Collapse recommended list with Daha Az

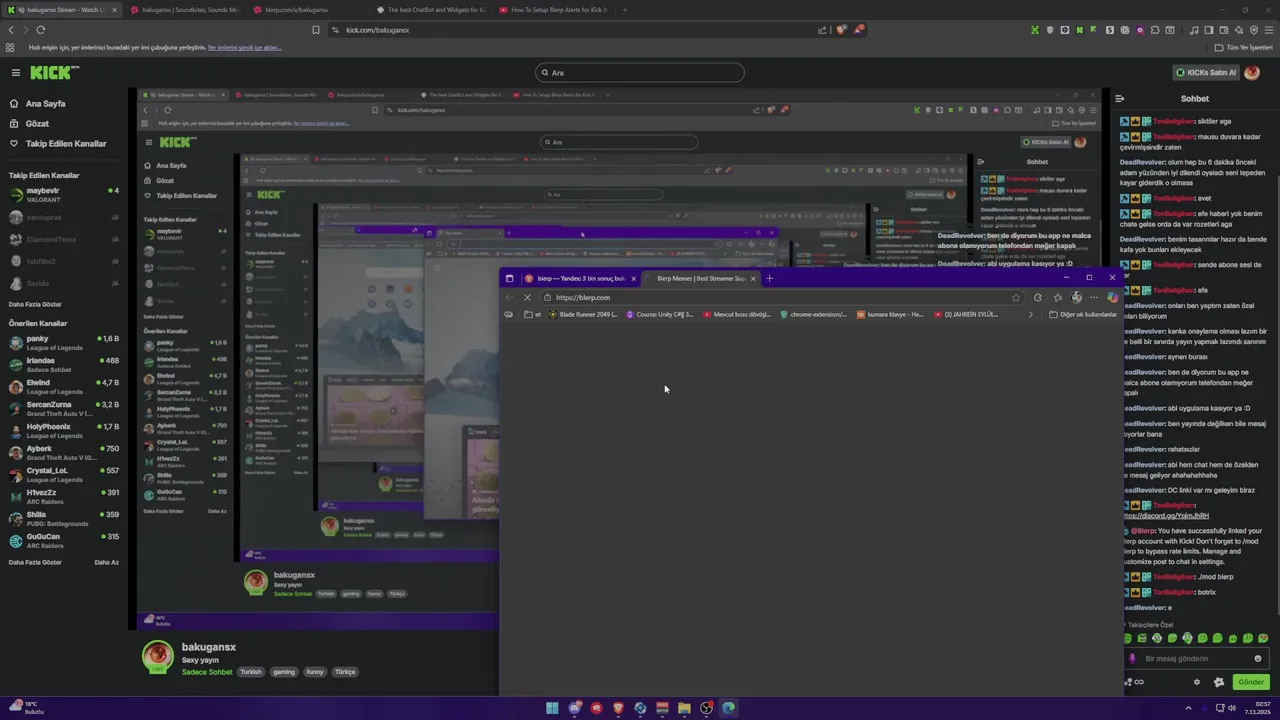[x=106, y=562]
